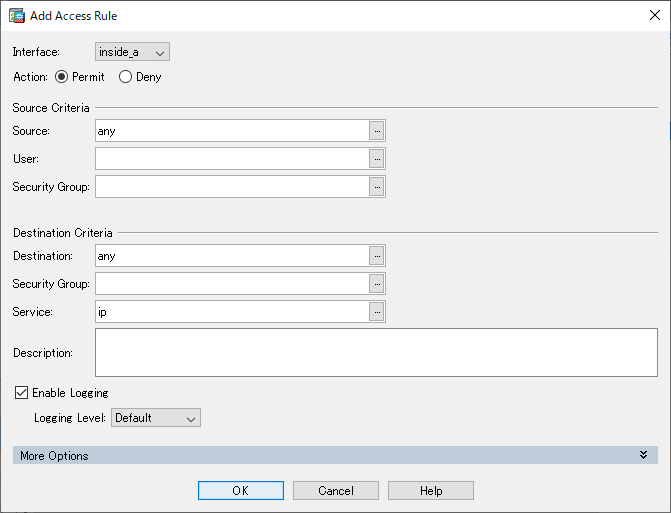
Task: Open the Interface inside_a dropdown
Action: click(132, 52)
